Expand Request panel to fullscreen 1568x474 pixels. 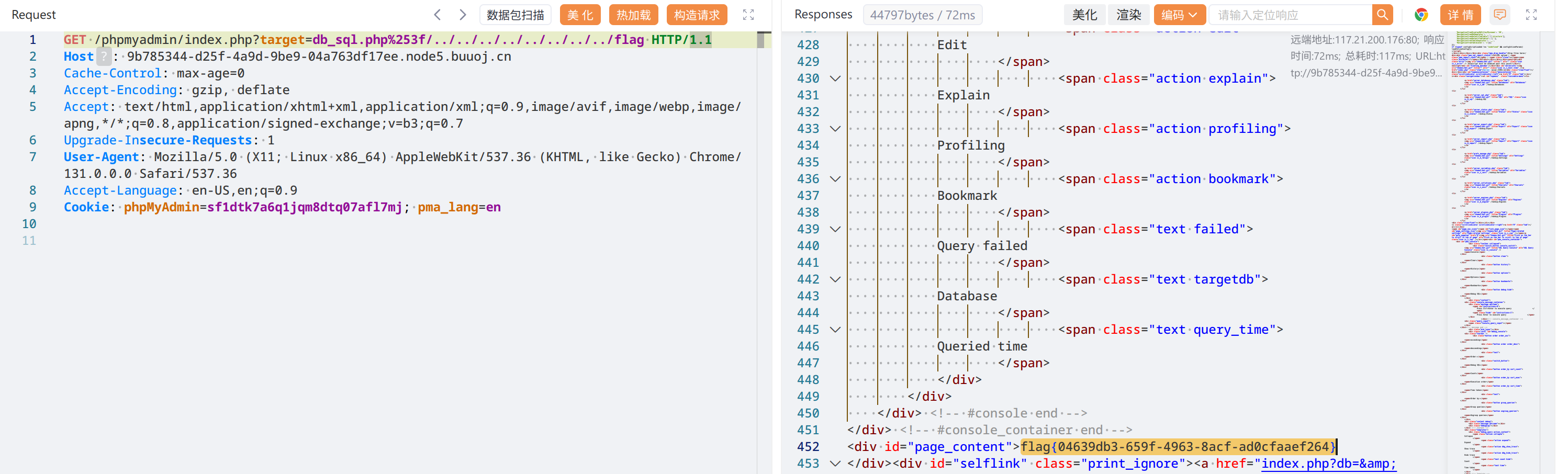click(x=748, y=15)
